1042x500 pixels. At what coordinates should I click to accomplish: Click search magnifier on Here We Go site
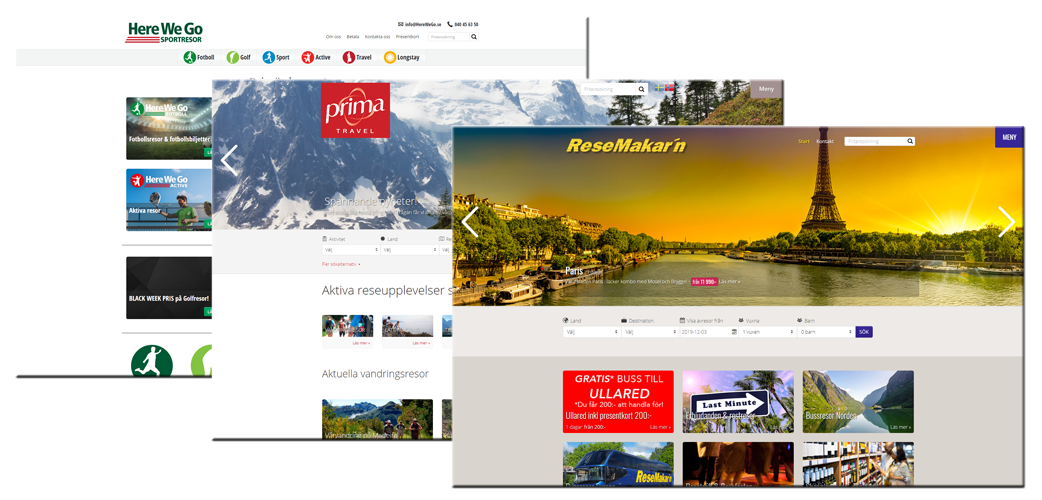click(474, 37)
